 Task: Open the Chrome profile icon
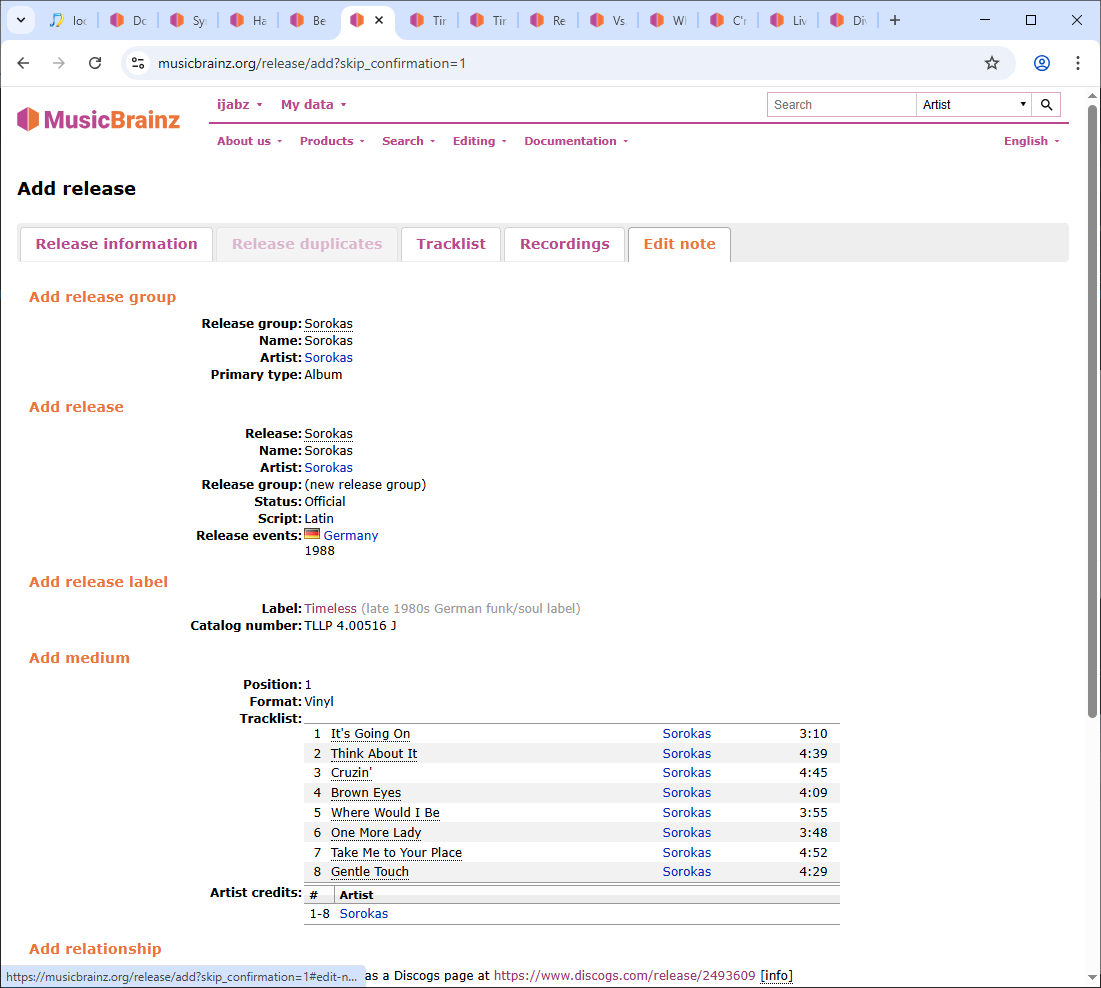pos(1041,63)
